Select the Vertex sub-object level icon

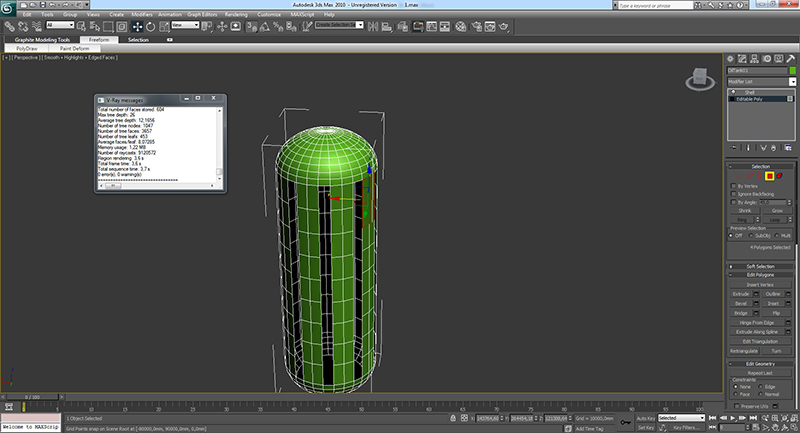[x=740, y=176]
